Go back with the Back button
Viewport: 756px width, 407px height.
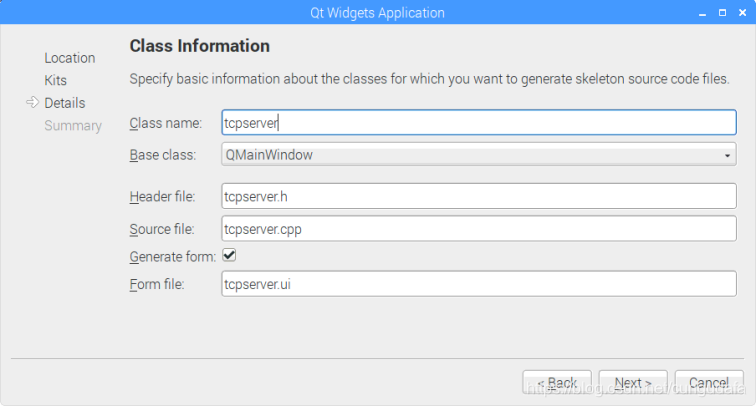557,383
